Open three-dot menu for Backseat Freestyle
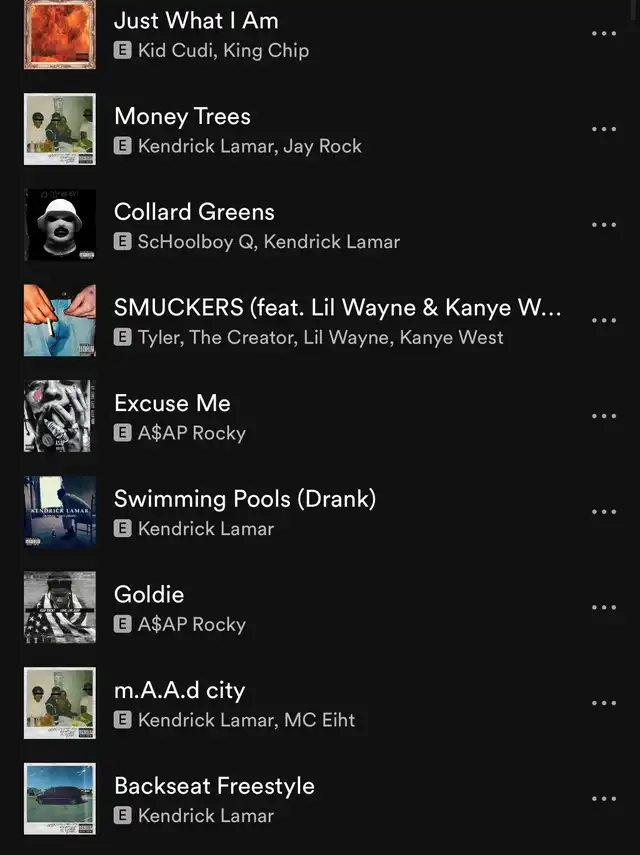640x855 pixels. pyautogui.click(x=603, y=799)
